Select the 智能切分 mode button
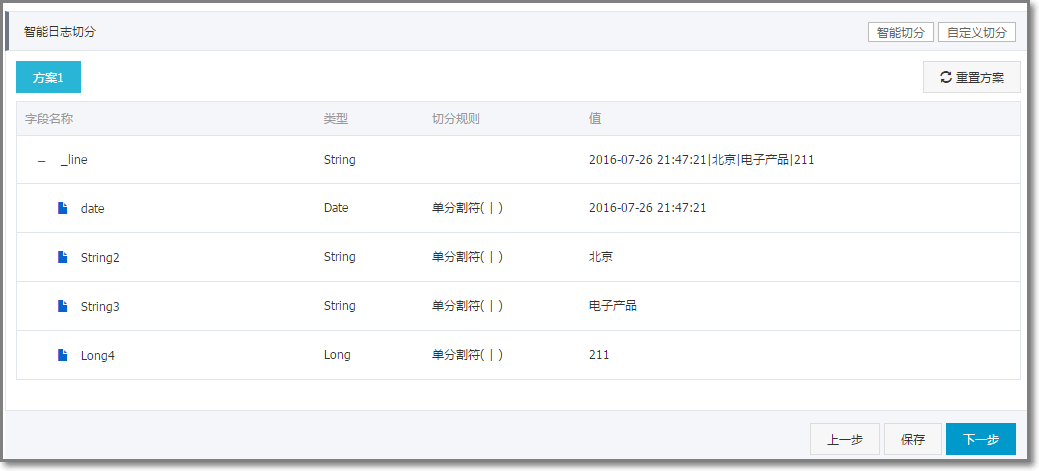The width and height of the screenshot is (1039, 471). pyautogui.click(x=901, y=32)
